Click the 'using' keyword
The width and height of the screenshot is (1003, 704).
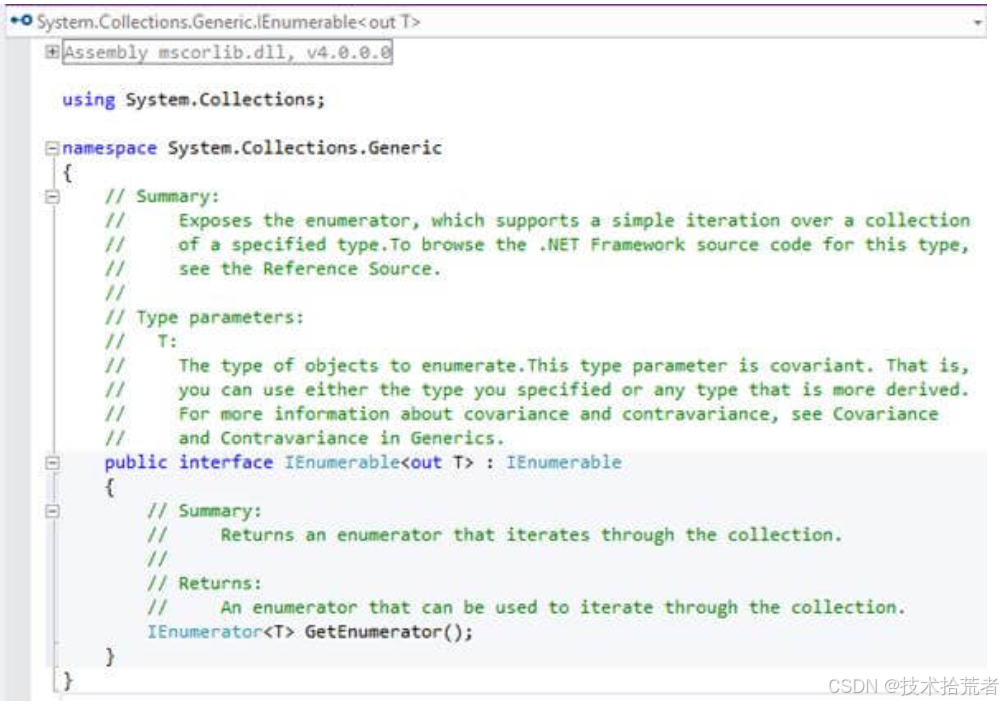pos(89,100)
